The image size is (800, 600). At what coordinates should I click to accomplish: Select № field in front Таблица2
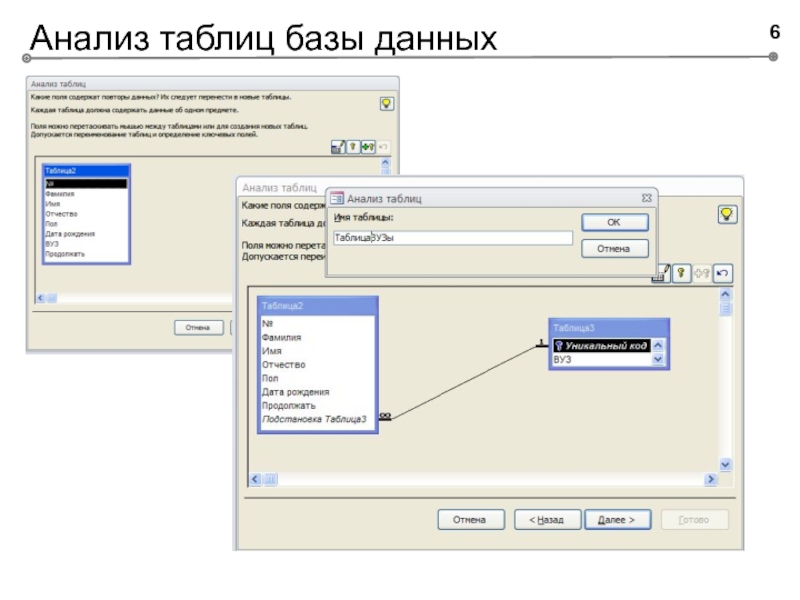(x=317, y=323)
